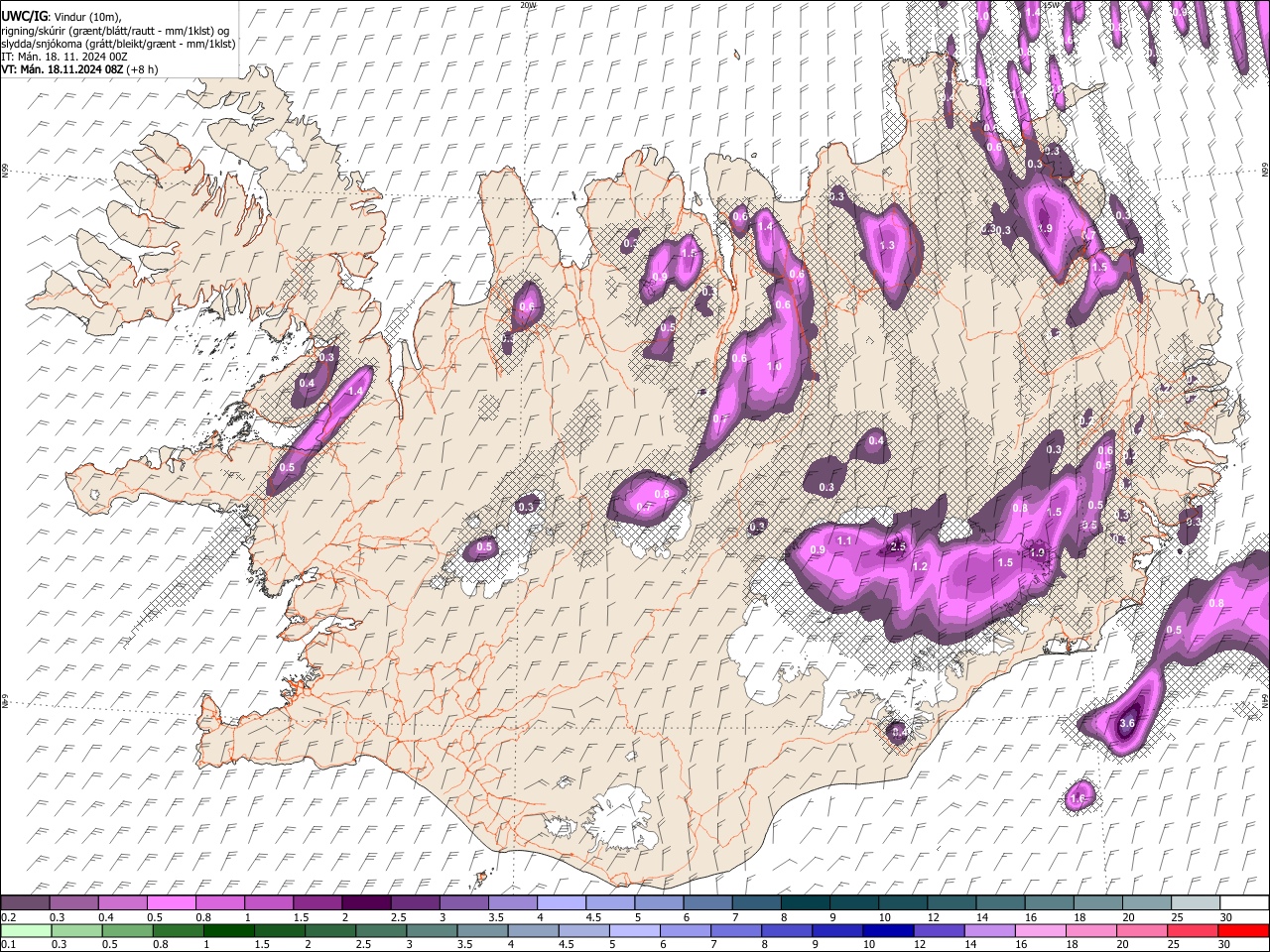Click the 'IT: Mán. 18. 11. 2024 00Z' line
The height and width of the screenshot is (952, 1270).
64,57
